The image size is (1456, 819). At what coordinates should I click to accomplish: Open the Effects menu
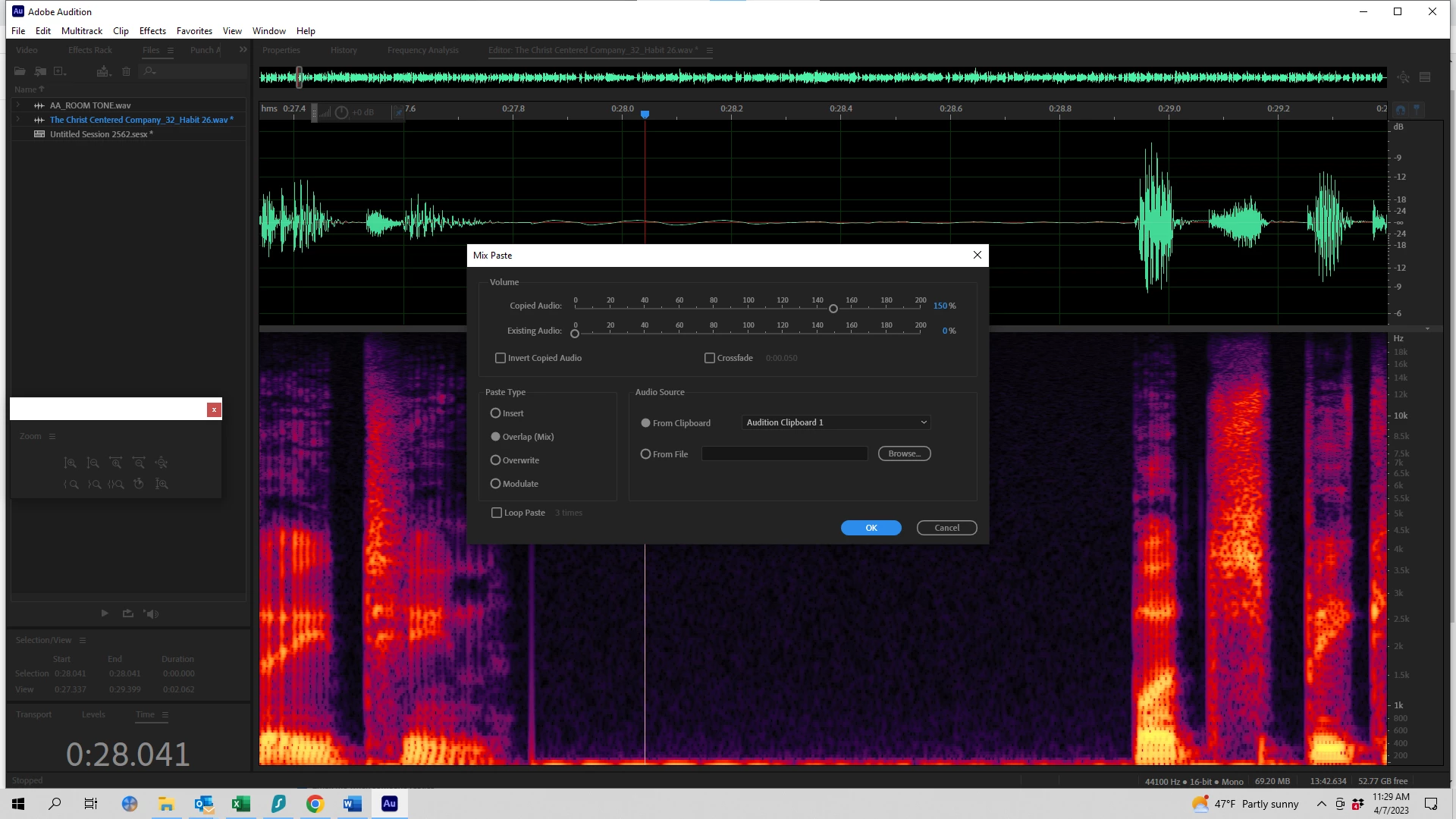pyautogui.click(x=152, y=31)
